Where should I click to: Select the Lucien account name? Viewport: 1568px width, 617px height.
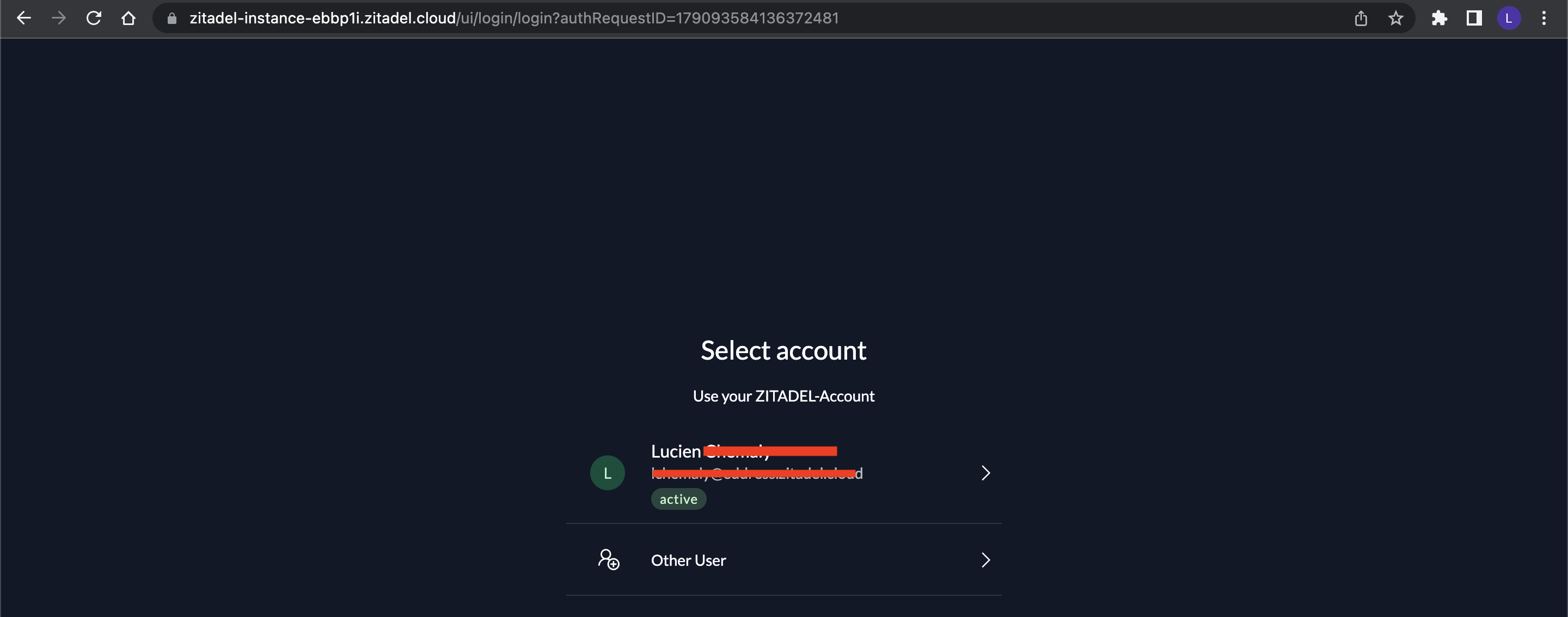point(676,452)
